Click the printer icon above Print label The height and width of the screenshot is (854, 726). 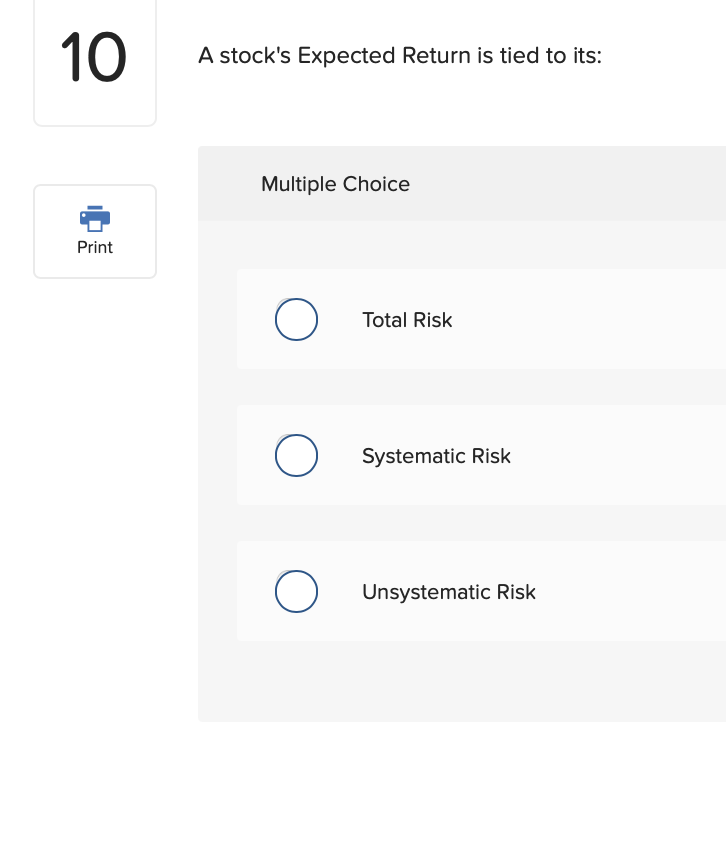click(95, 218)
